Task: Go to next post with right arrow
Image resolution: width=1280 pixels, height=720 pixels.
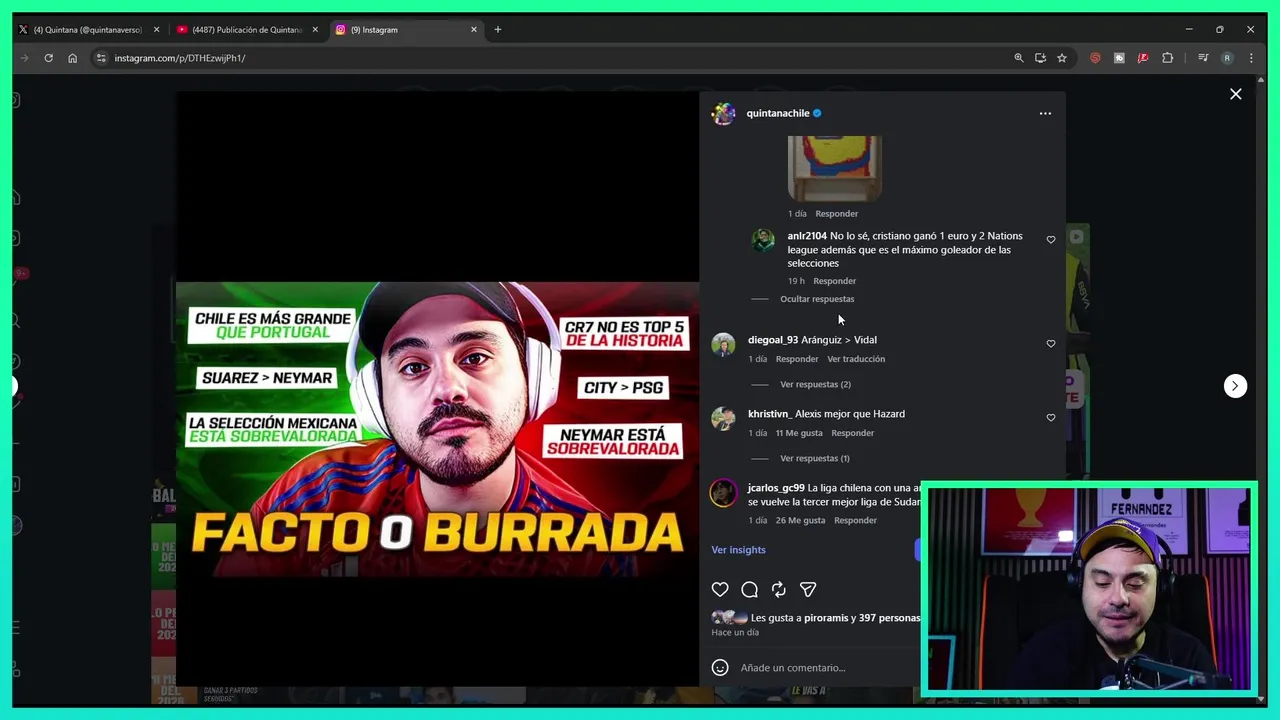Action: pyautogui.click(x=1235, y=386)
